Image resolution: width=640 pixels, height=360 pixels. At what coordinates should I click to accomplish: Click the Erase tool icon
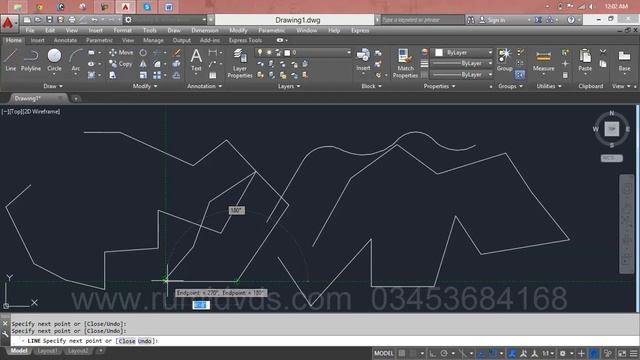point(177,53)
